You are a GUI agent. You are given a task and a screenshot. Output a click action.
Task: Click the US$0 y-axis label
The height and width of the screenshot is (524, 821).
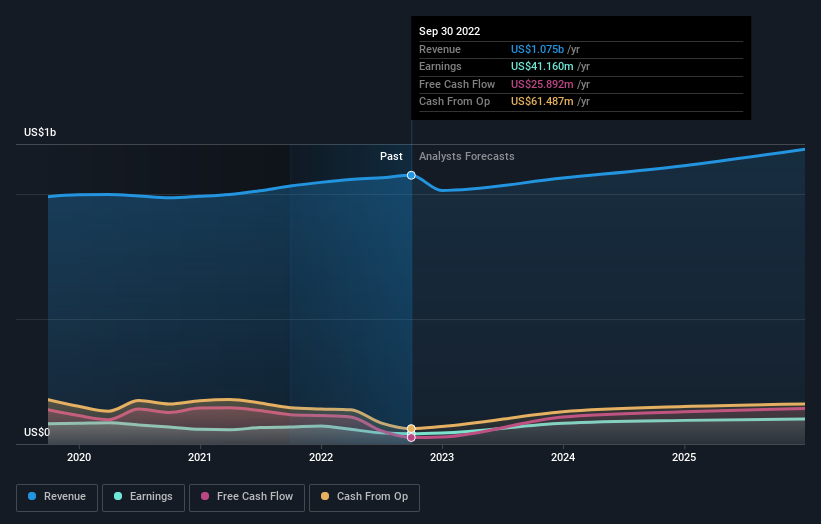(37, 432)
